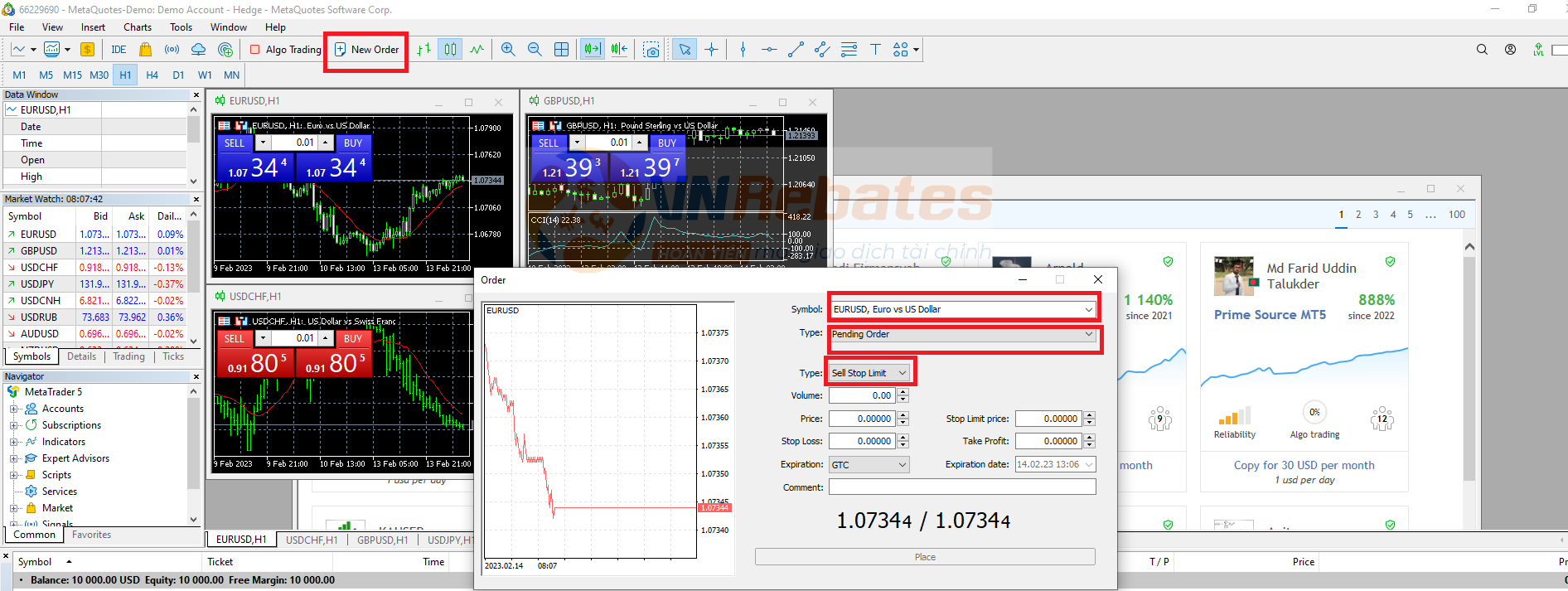Click the Scripts item in Navigator
This screenshot has height=591, width=1568.
pyautogui.click(x=56, y=475)
